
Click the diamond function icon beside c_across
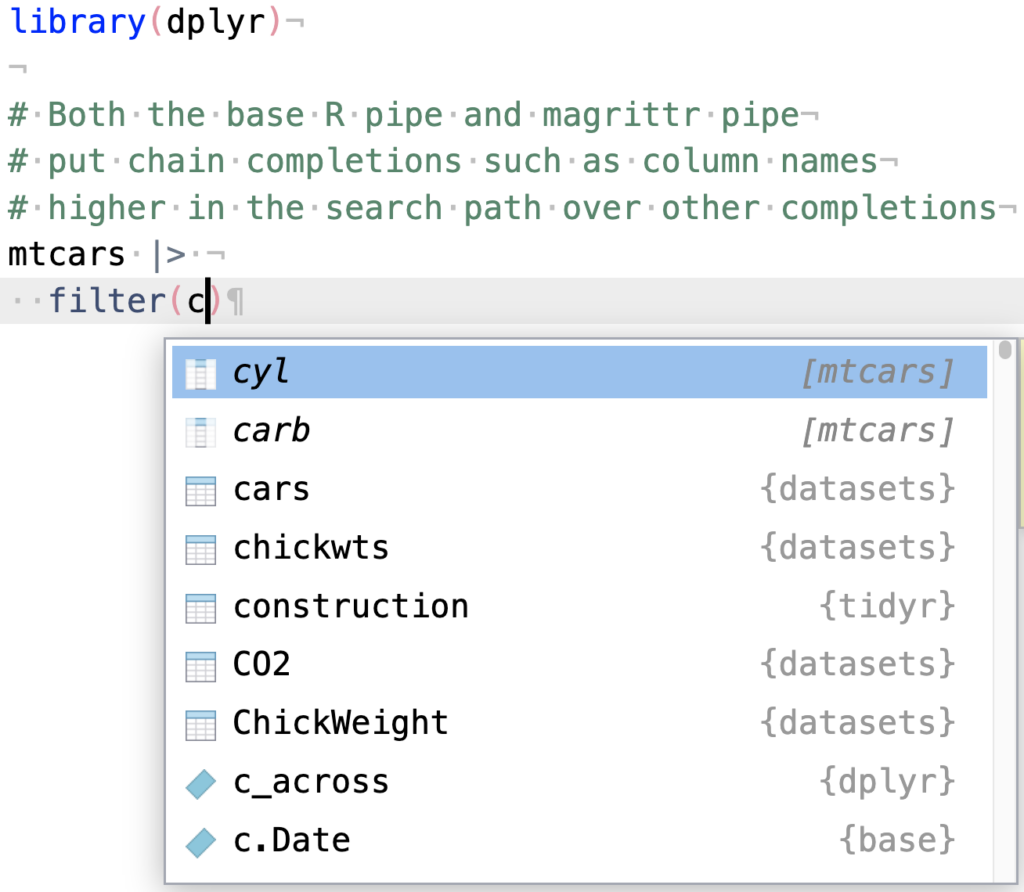click(x=200, y=781)
